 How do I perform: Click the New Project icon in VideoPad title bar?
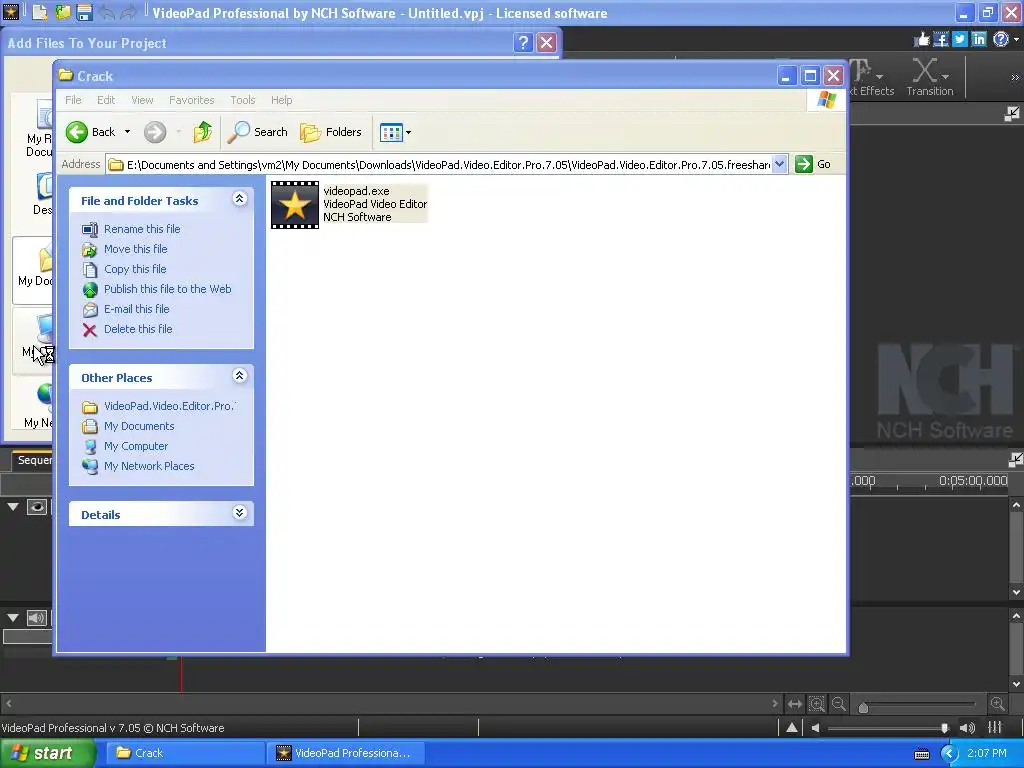[40, 12]
